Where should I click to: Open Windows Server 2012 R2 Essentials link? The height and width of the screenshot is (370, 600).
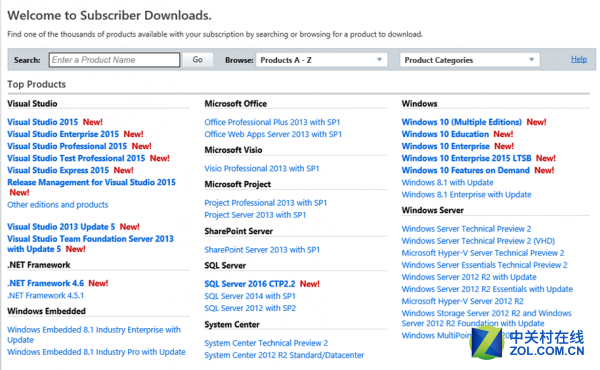pyautogui.click(x=487, y=289)
